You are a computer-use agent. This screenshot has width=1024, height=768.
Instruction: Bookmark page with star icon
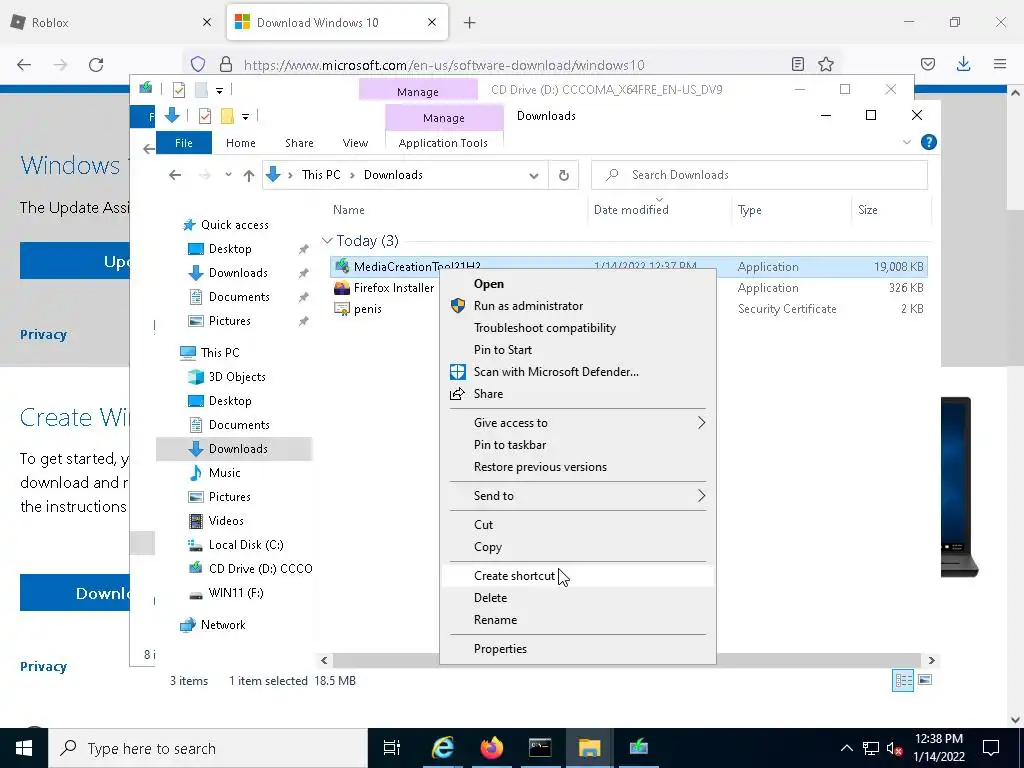(x=826, y=64)
